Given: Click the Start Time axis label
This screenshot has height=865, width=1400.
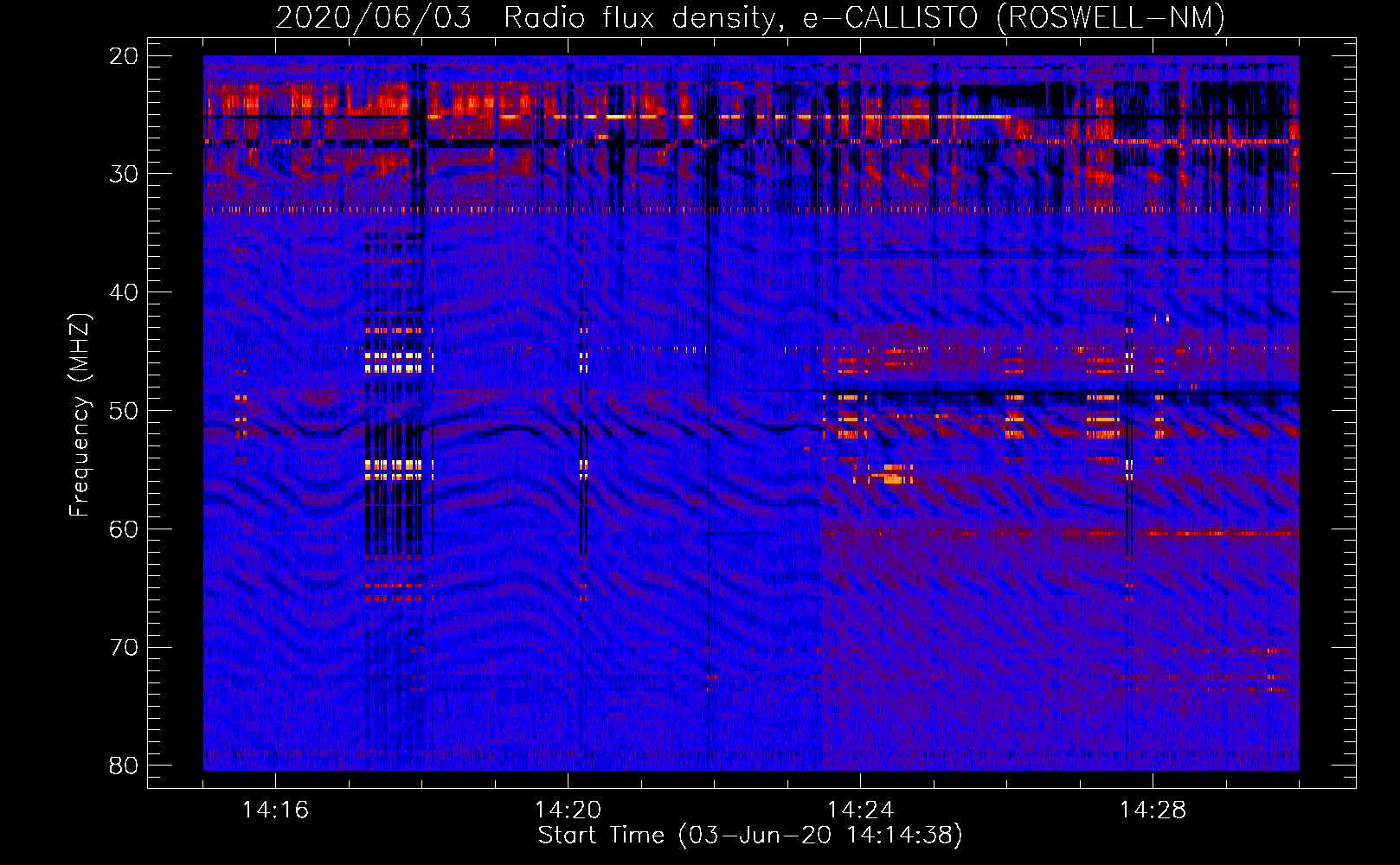Looking at the screenshot, I should pos(750,836).
